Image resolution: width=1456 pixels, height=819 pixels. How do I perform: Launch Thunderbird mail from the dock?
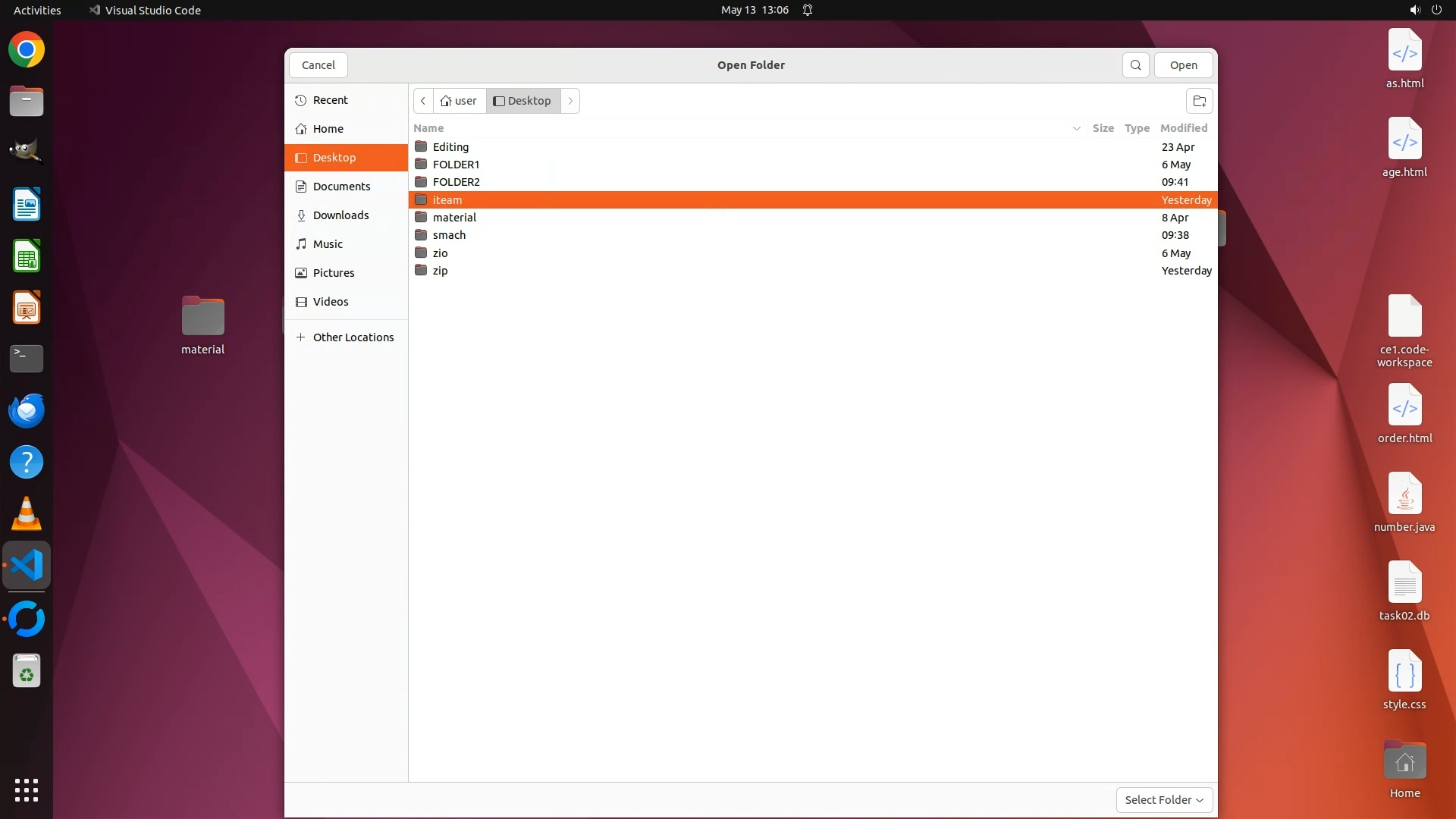27,410
